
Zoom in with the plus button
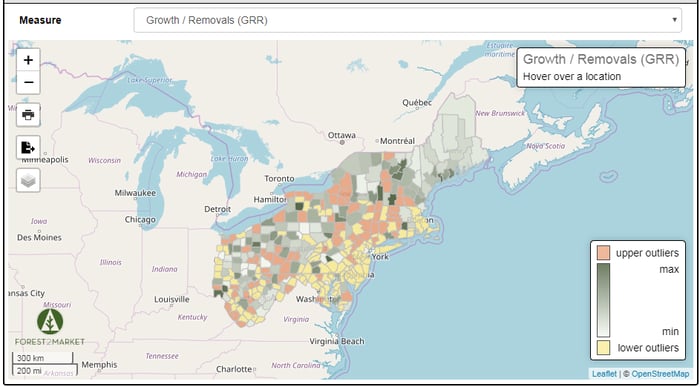[x=28, y=60]
